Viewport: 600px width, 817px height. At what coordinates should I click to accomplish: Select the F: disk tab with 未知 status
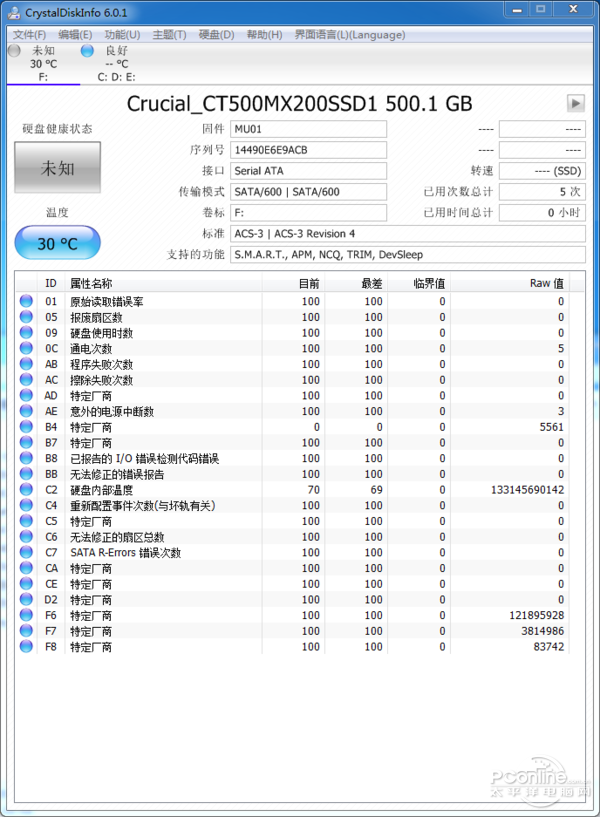pos(43,63)
